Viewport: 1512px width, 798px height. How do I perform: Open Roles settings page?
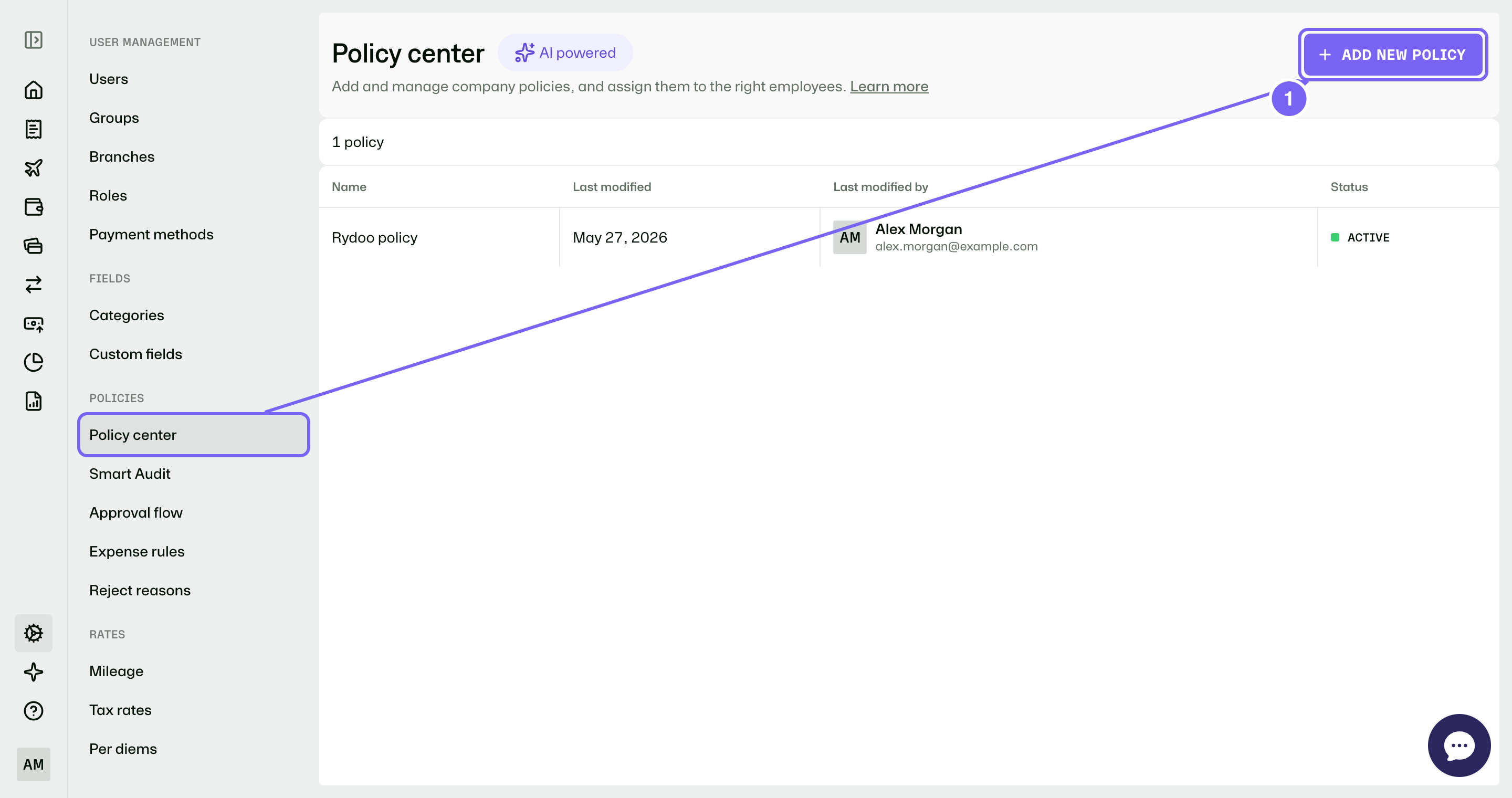(108, 195)
